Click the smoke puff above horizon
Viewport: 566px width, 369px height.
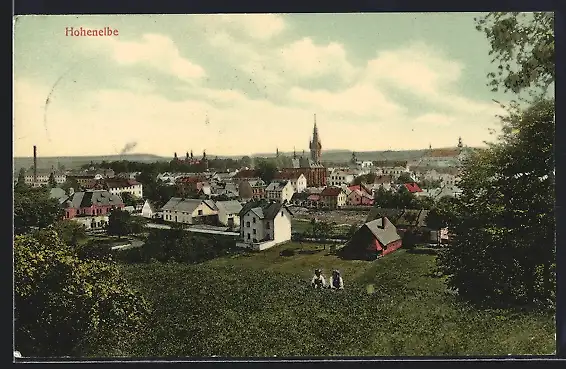coord(129,147)
